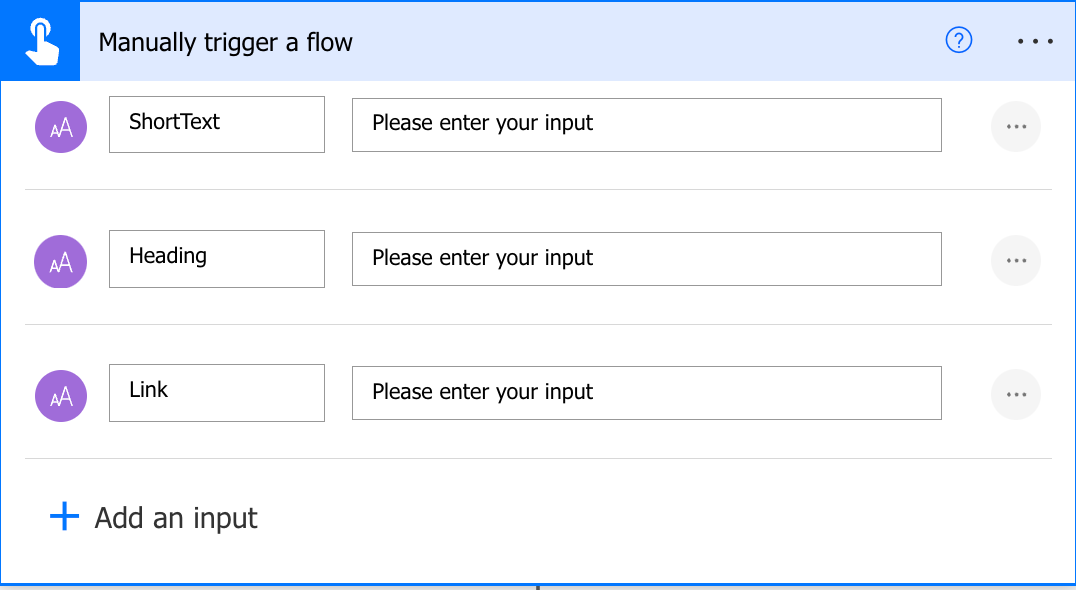Screen dimensions: 1076x590
Task: Click the Heading text-type icon
Action: (61, 261)
